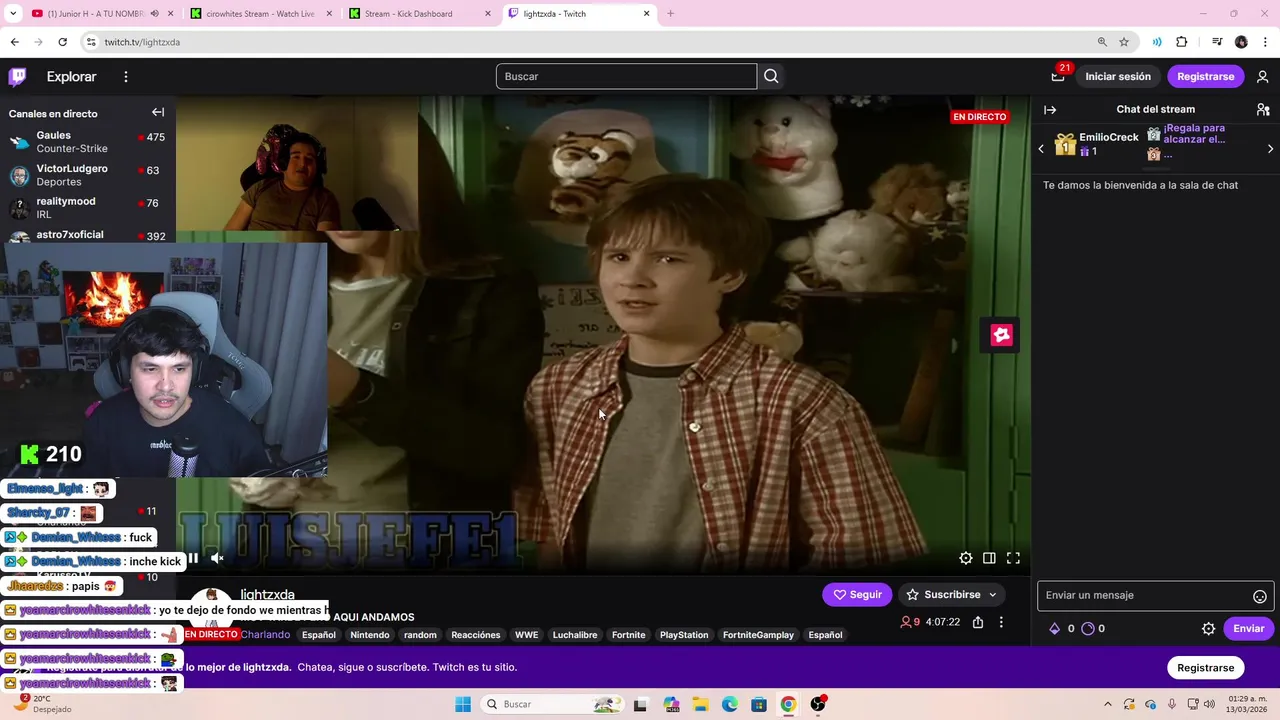Viewport: 1280px width, 720px height.
Task: Reload the current page
Action: pyautogui.click(x=62, y=42)
